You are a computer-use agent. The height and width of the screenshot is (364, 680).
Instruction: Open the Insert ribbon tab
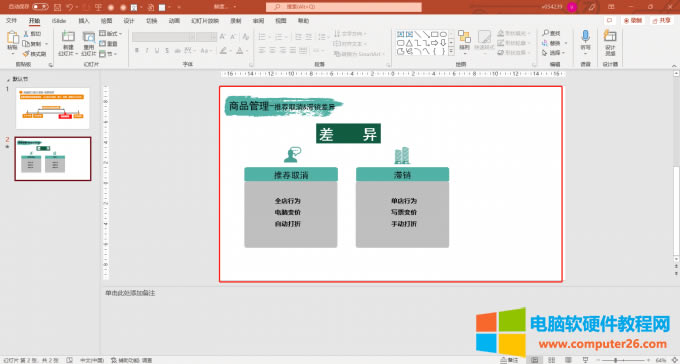pyautogui.click(x=84, y=21)
